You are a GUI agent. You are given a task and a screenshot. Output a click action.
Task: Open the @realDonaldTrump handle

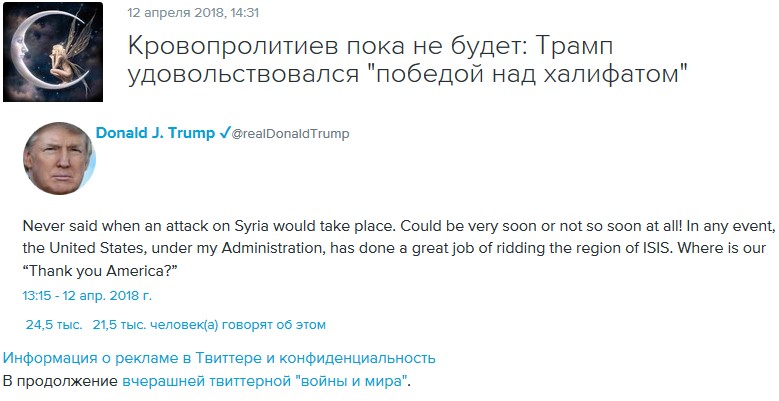[x=290, y=134]
